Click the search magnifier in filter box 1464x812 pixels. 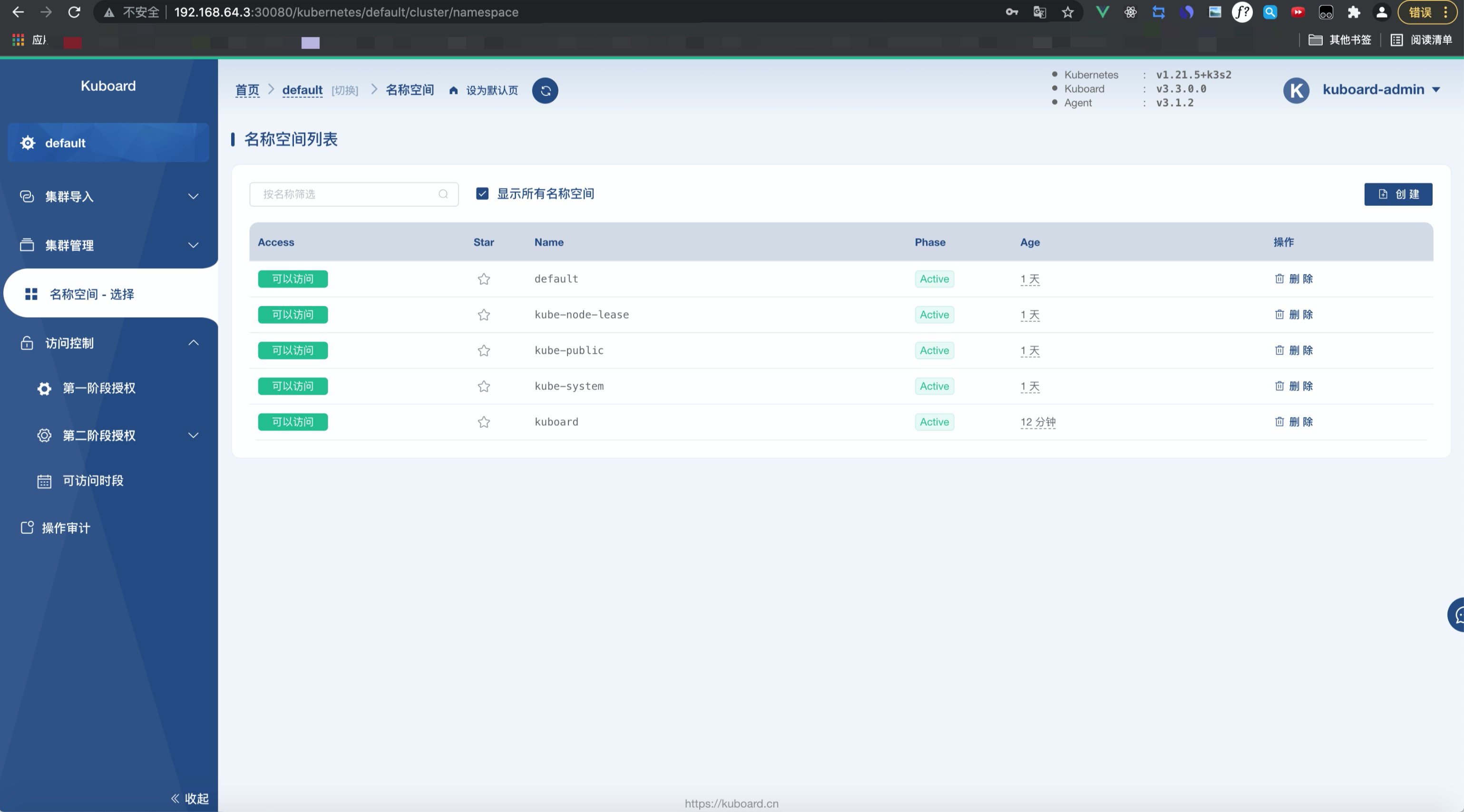[443, 194]
